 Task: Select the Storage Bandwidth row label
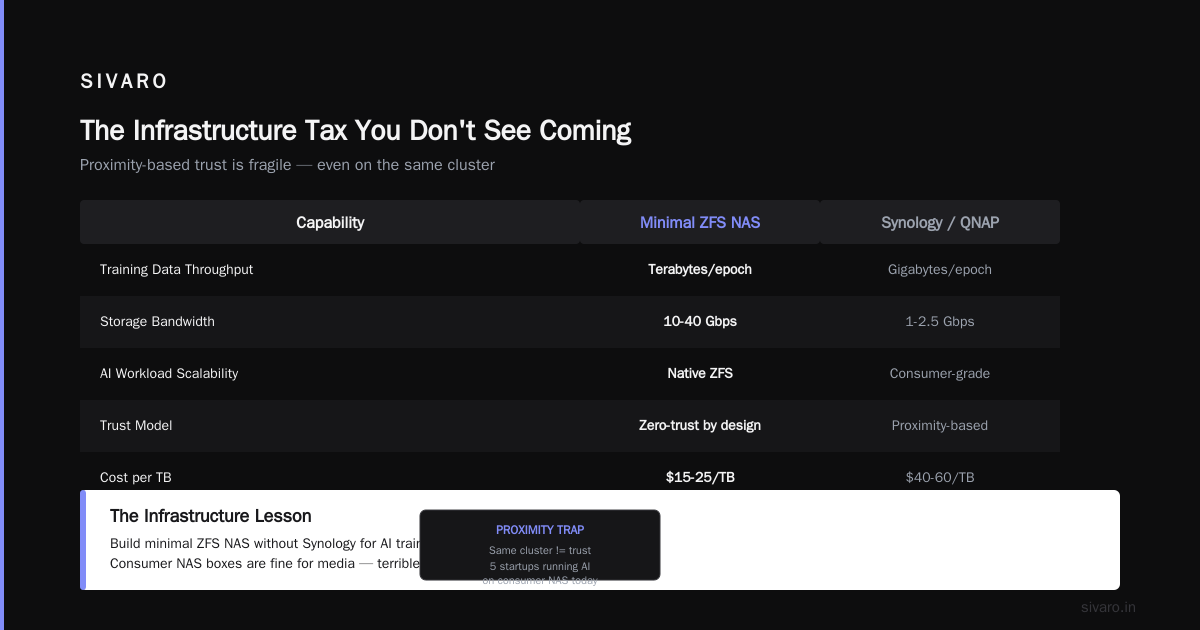[157, 322]
